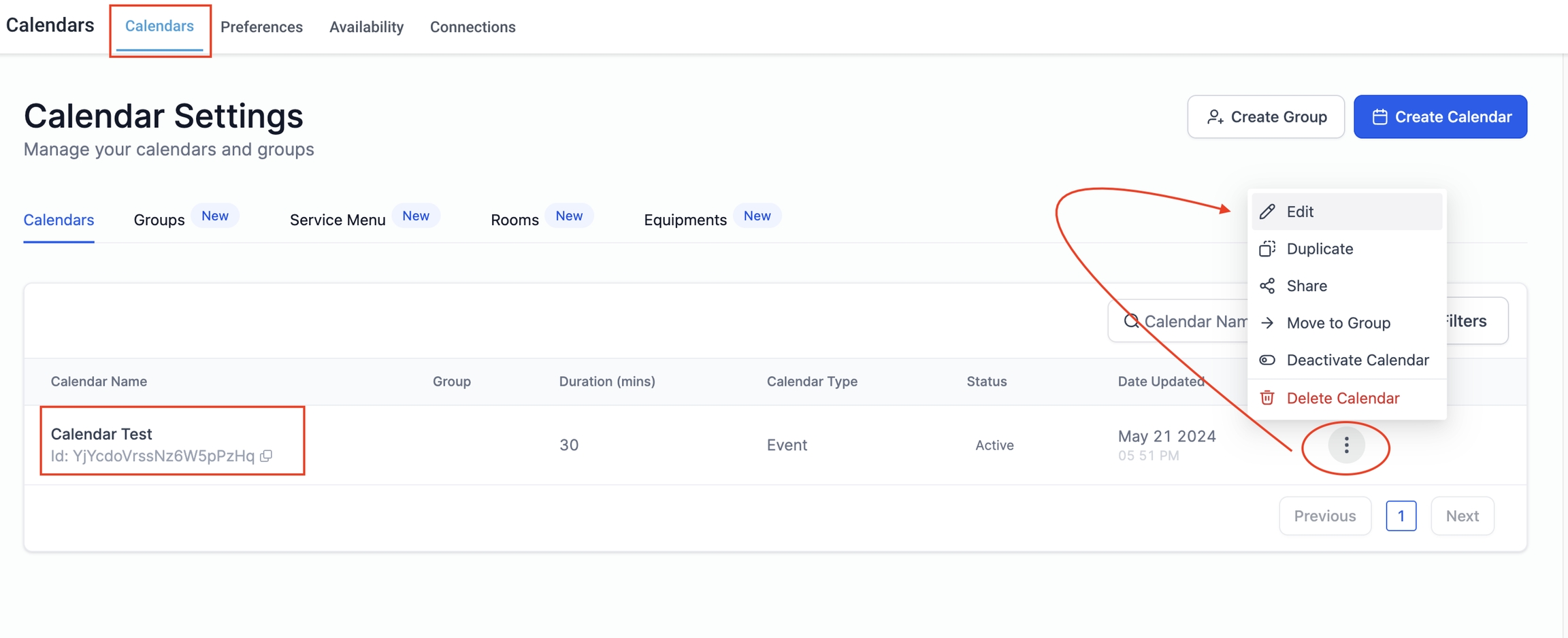Image resolution: width=1568 pixels, height=638 pixels.
Task: Click the Share icon in the menu
Action: pos(1267,286)
